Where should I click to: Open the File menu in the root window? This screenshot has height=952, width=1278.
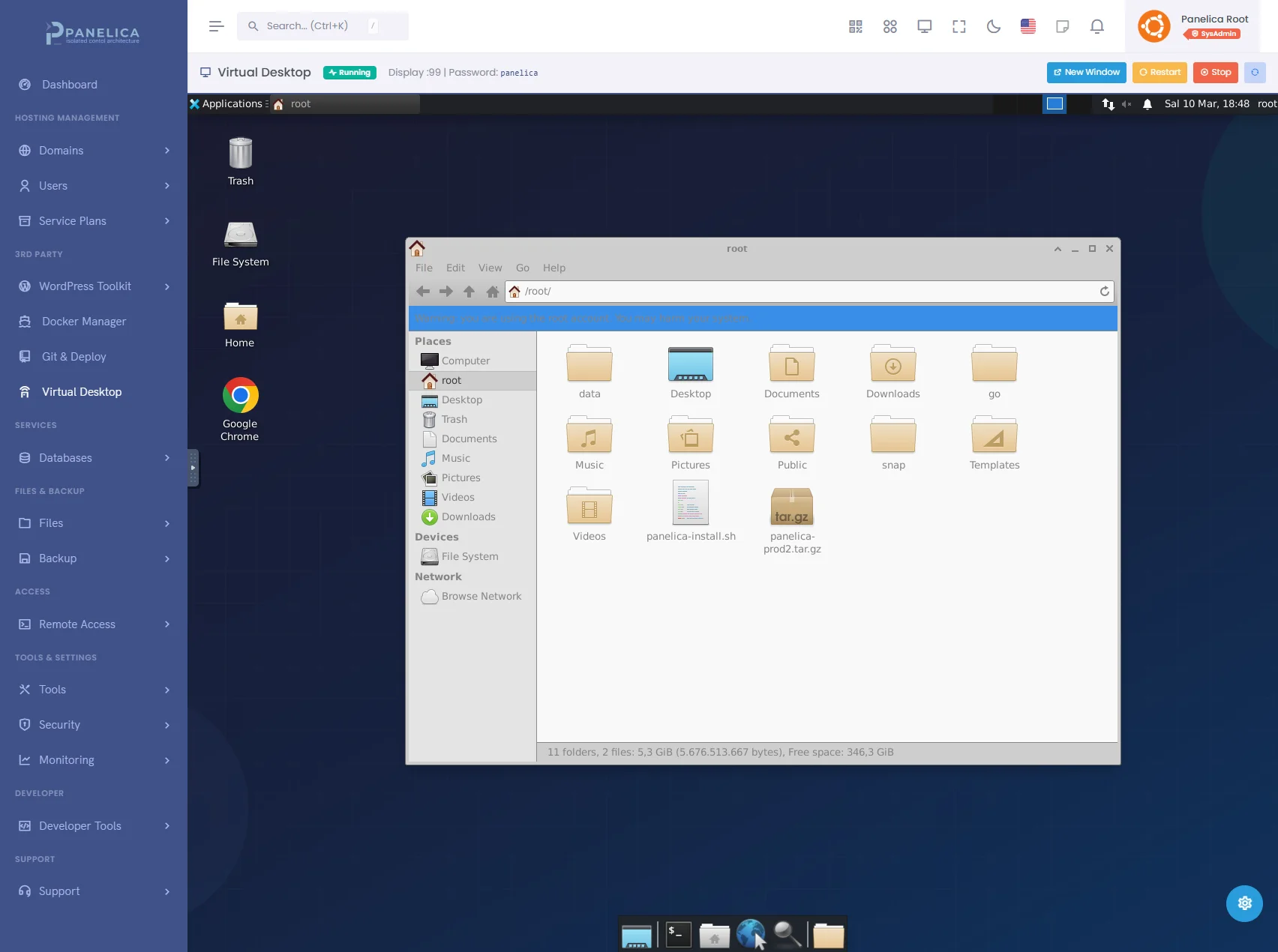[424, 268]
